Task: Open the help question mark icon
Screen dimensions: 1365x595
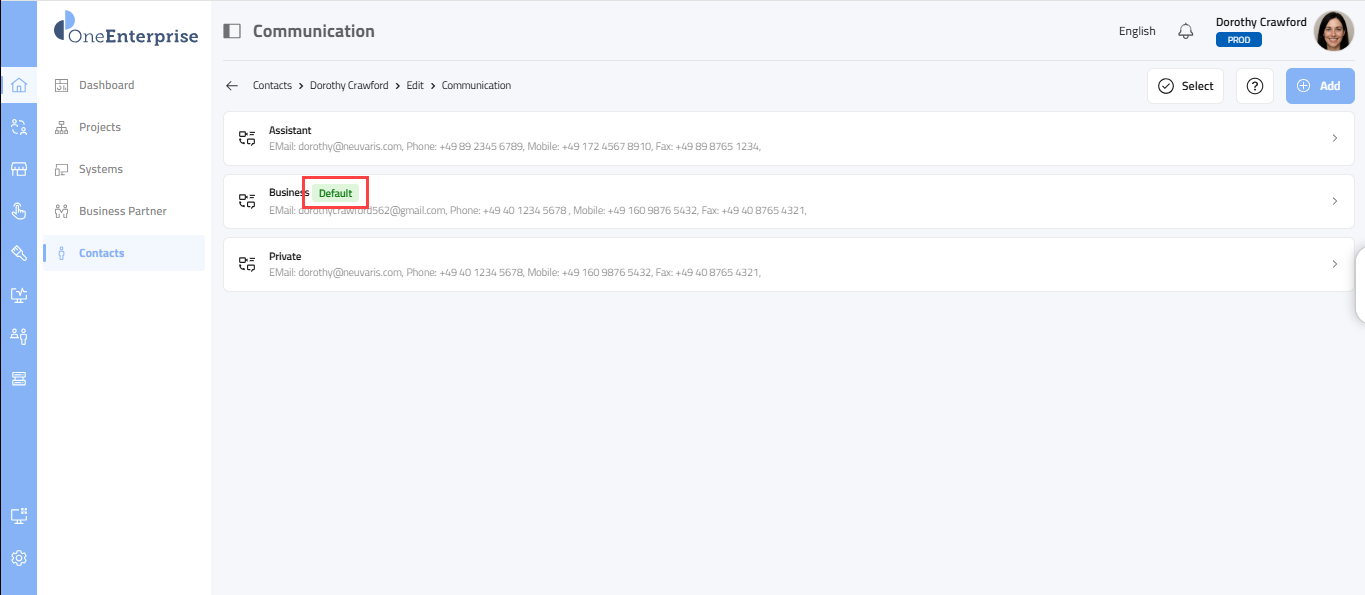Action: point(1255,86)
